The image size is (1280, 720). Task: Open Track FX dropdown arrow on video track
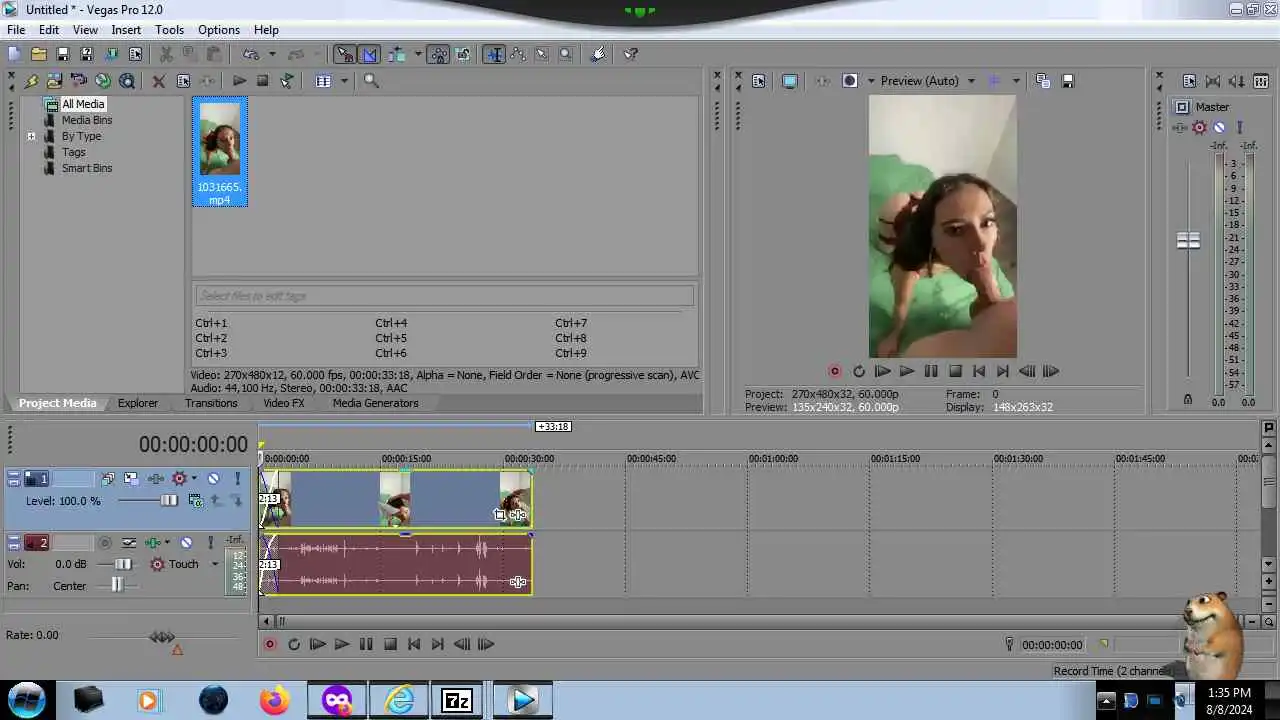tap(194, 478)
